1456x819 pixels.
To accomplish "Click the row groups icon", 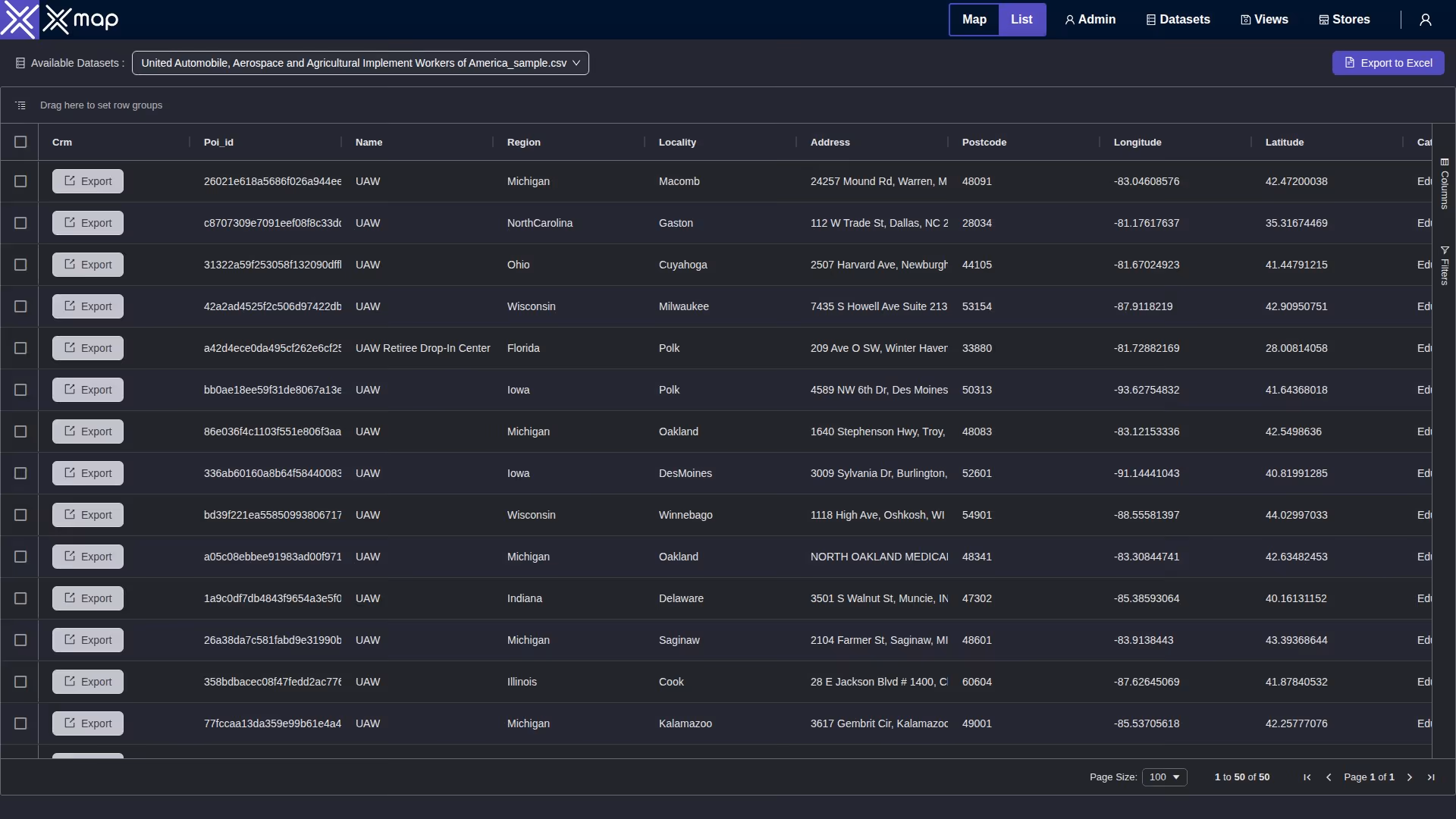I will point(20,105).
